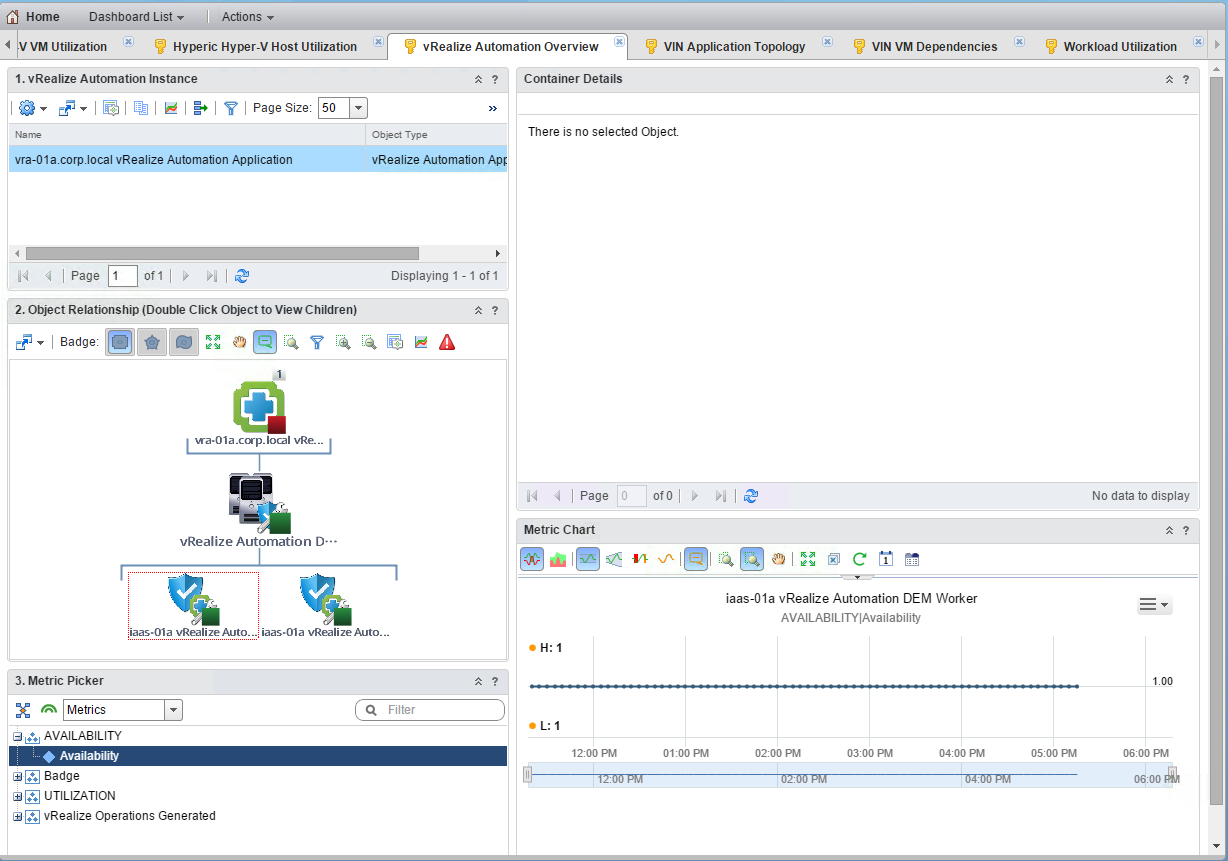
Task: Toggle the line chart view in Metric Chart
Action: (588, 559)
